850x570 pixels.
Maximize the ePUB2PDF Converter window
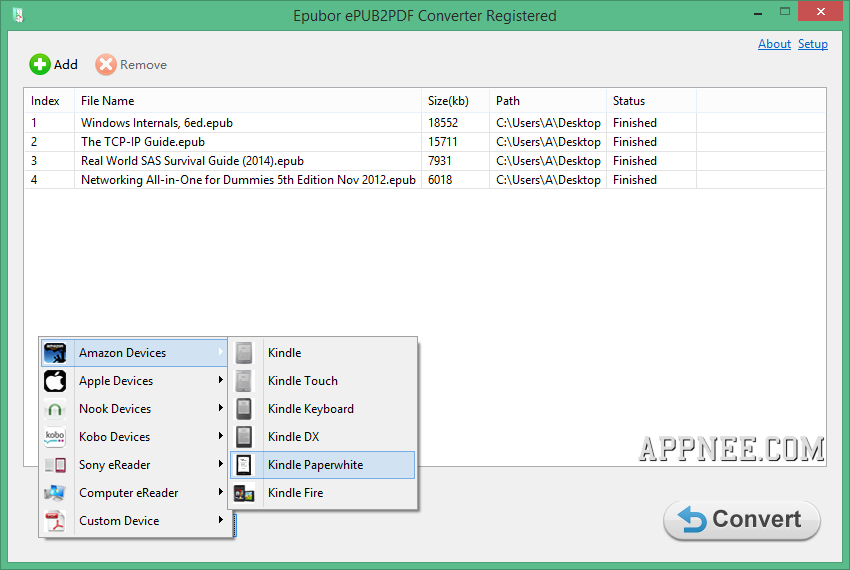pyautogui.click(x=784, y=12)
